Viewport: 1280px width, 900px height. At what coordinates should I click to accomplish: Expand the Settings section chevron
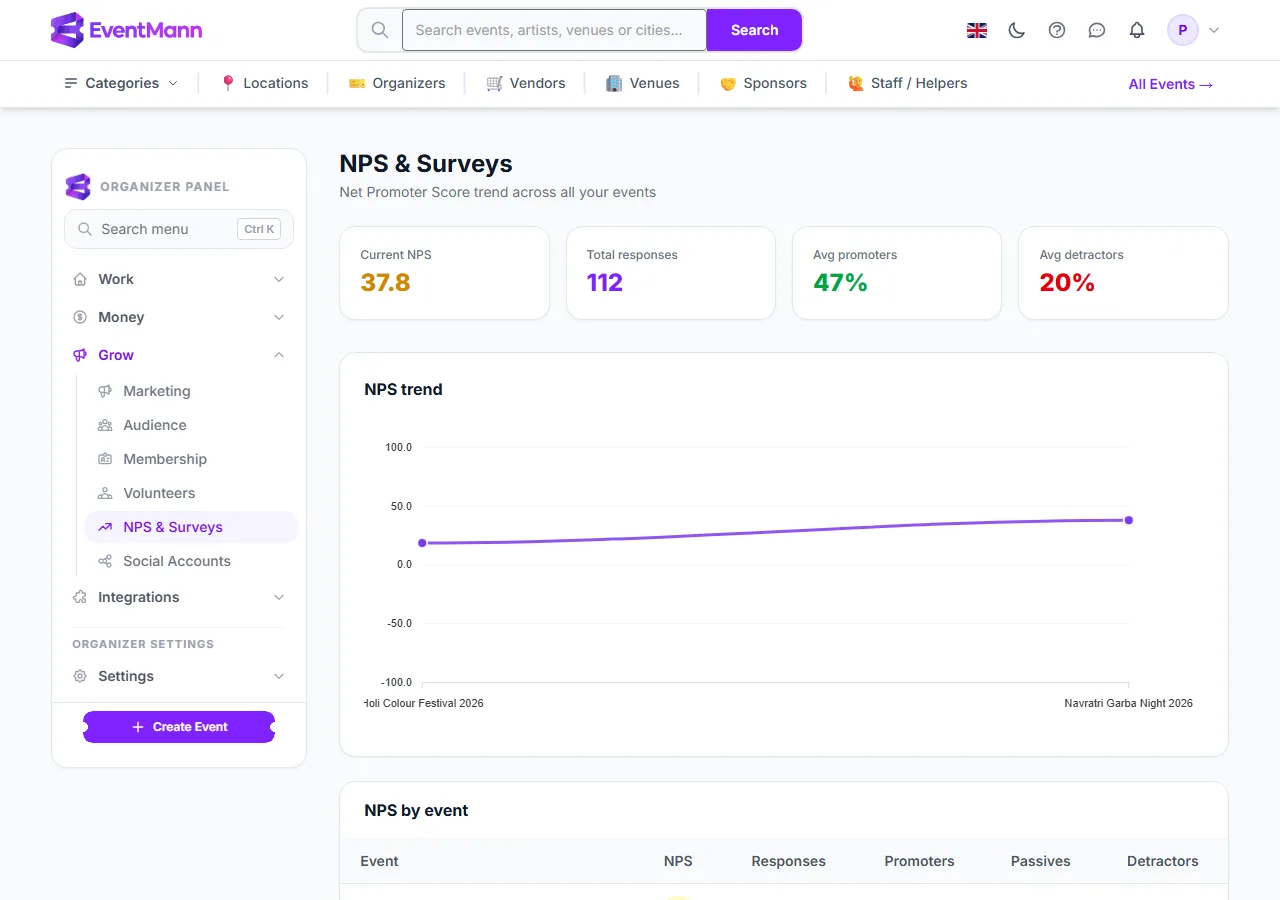click(x=279, y=676)
